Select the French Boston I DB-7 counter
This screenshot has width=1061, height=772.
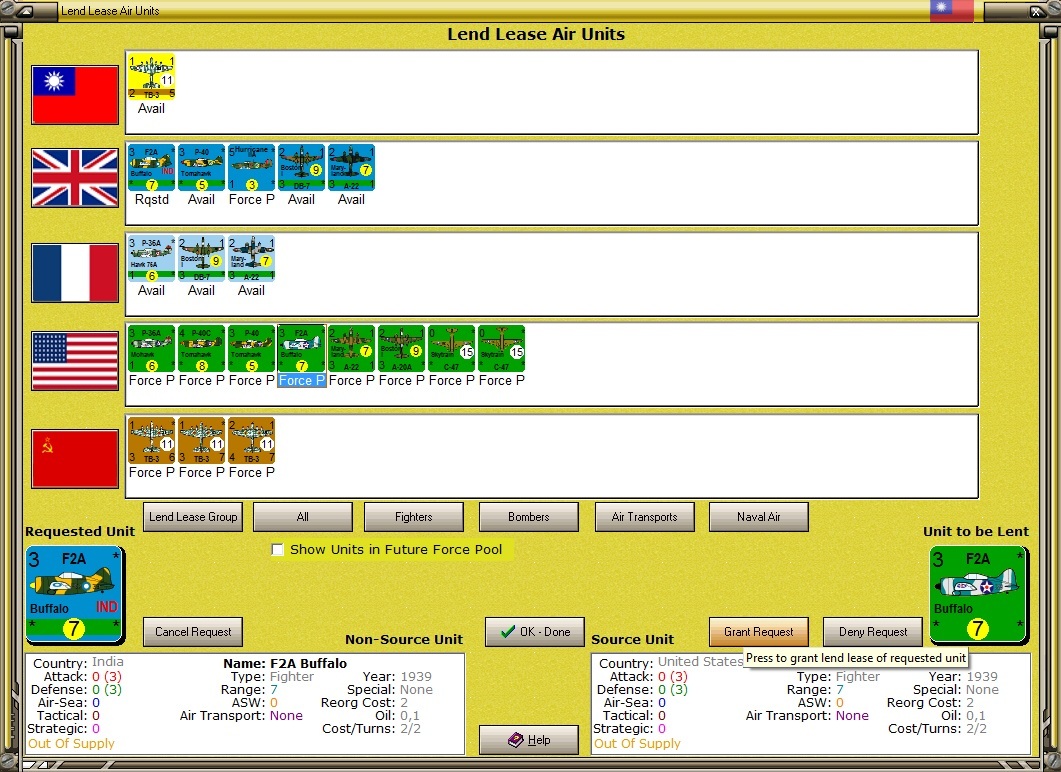tap(202, 258)
